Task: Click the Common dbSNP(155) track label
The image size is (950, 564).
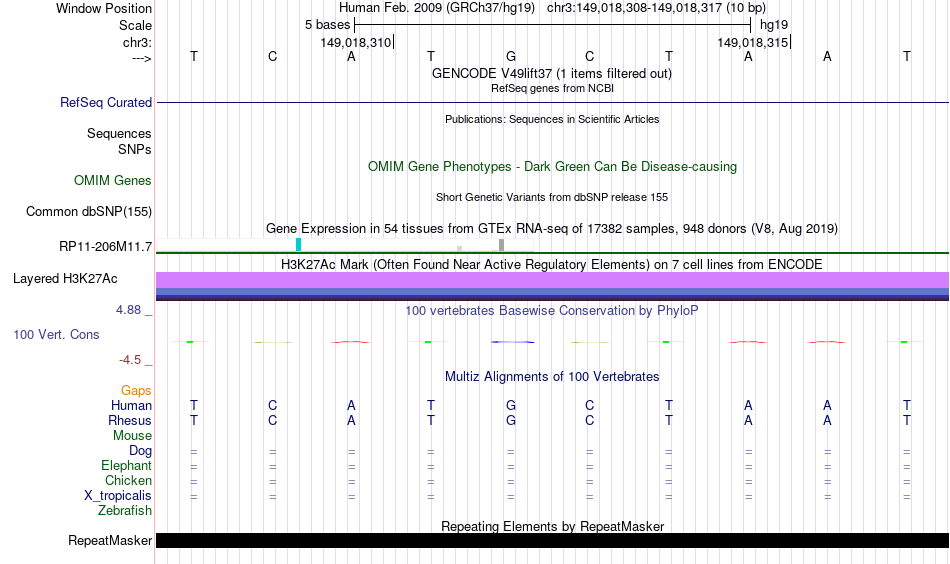Action: point(88,211)
